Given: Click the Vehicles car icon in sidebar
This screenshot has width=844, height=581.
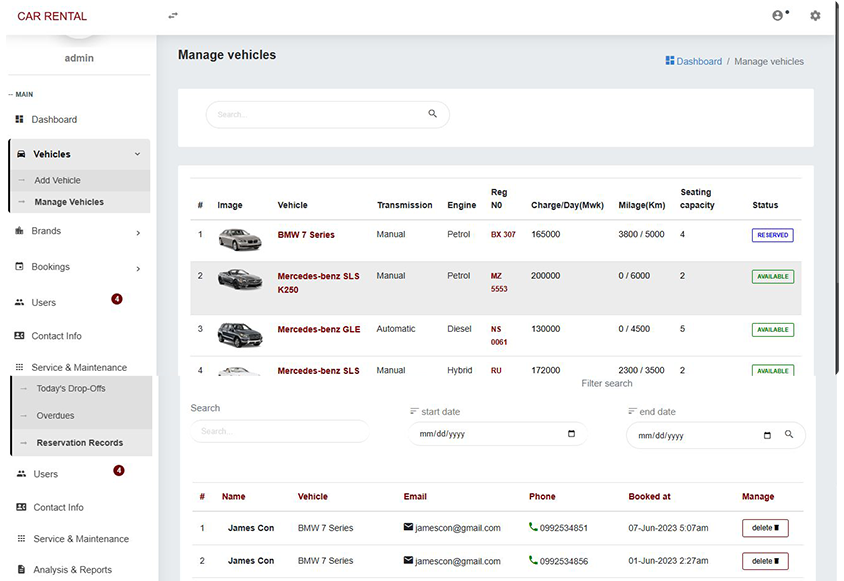Looking at the screenshot, I should tap(21, 154).
